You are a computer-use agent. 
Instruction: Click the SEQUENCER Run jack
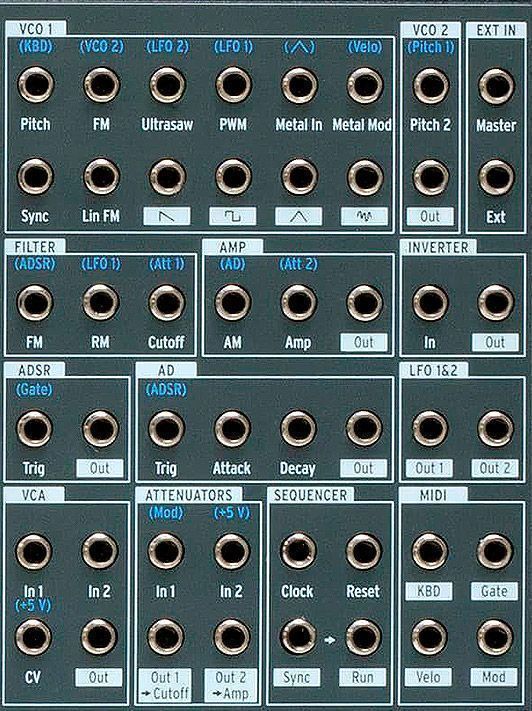pos(364,637)
